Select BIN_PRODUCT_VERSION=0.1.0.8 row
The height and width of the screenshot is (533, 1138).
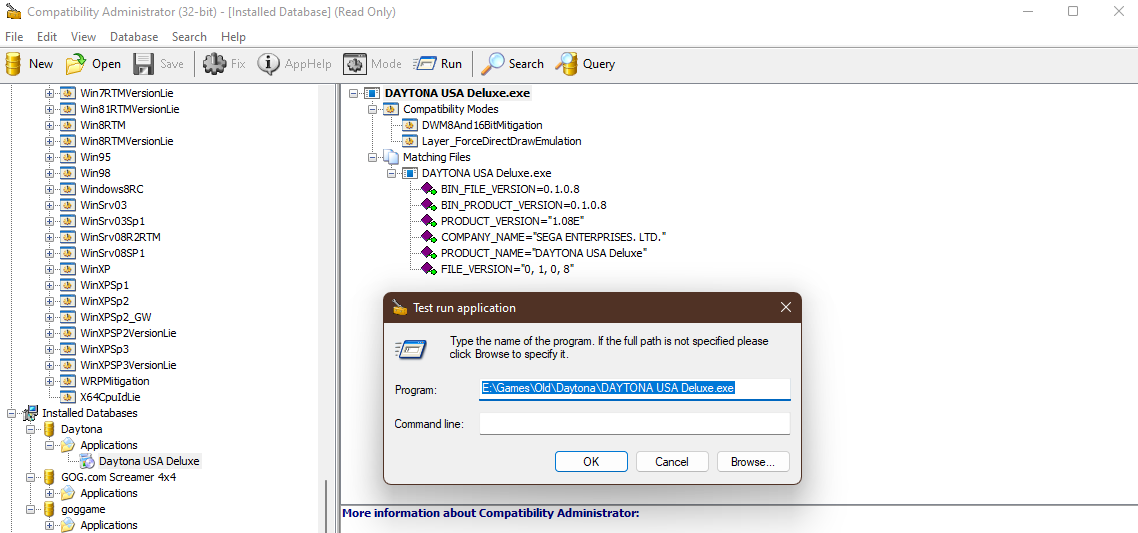click(523, 205)
